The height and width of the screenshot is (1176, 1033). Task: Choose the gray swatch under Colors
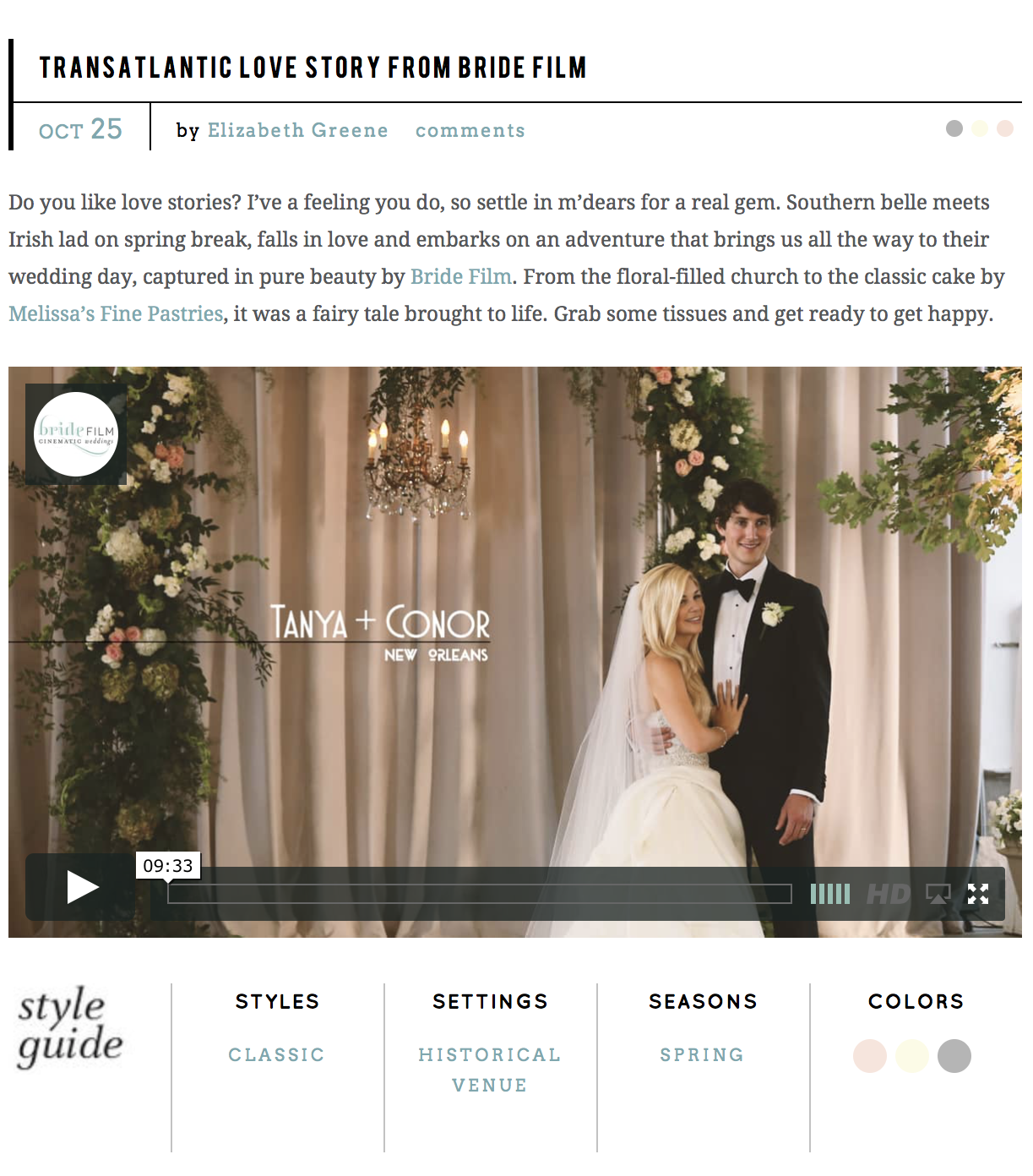coord(954,1056)
